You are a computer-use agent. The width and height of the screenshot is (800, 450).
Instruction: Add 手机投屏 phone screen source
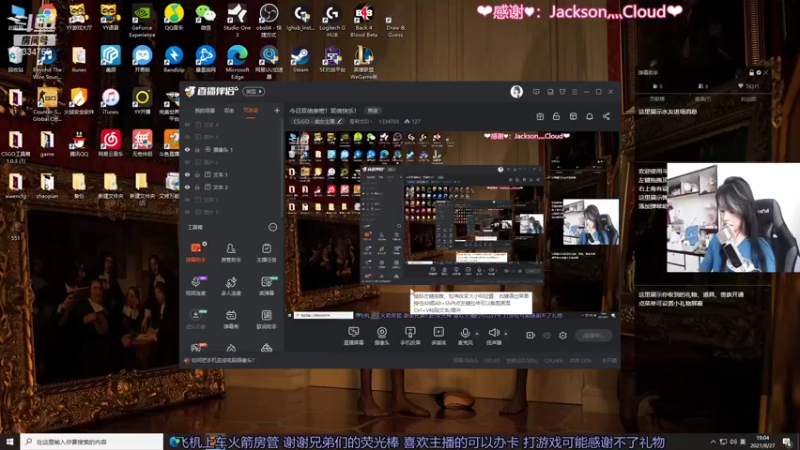point(410,336)
